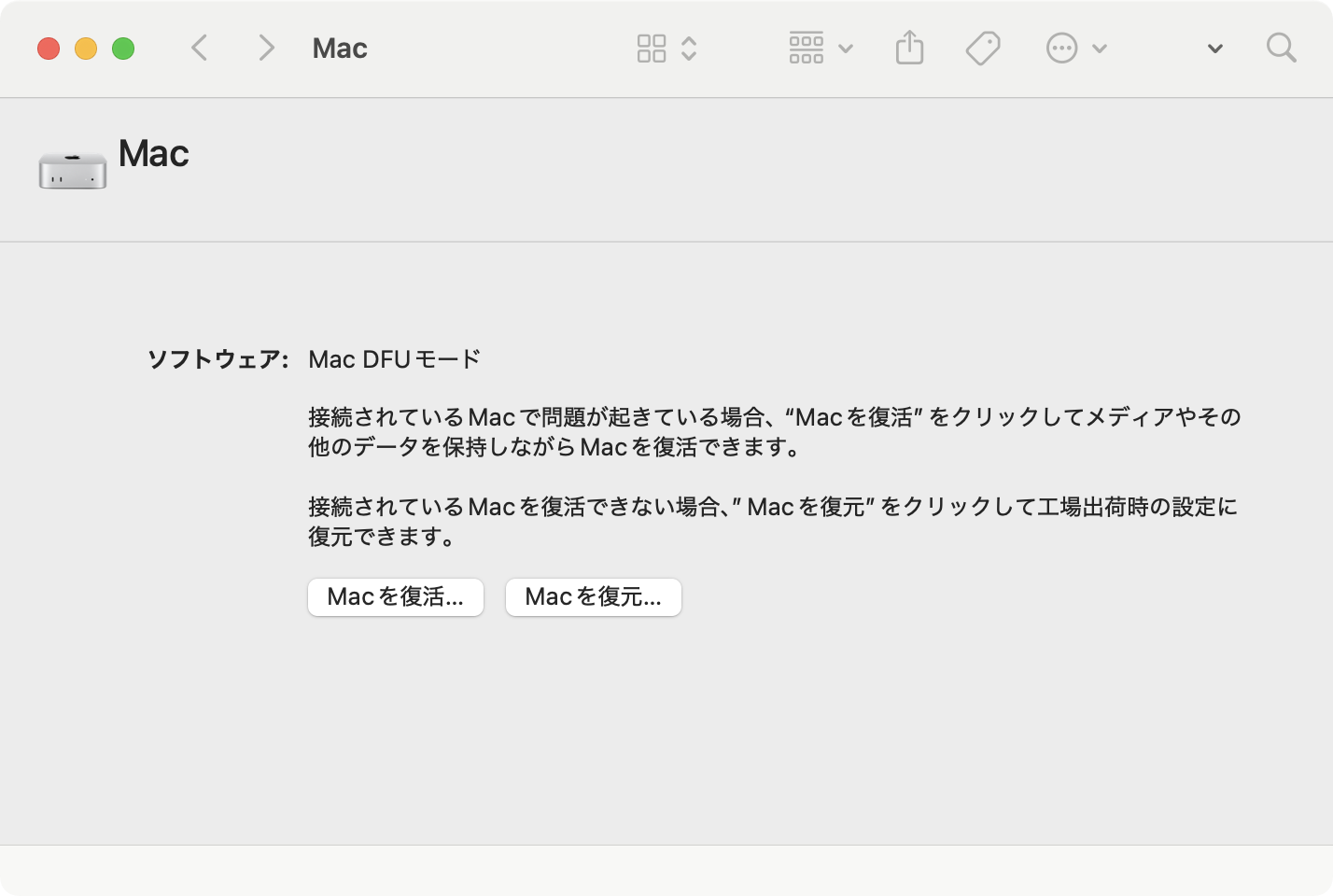Open Finder search magnifier
This screenshot has width=1333, height=896.
click(x=1282, y=48)
